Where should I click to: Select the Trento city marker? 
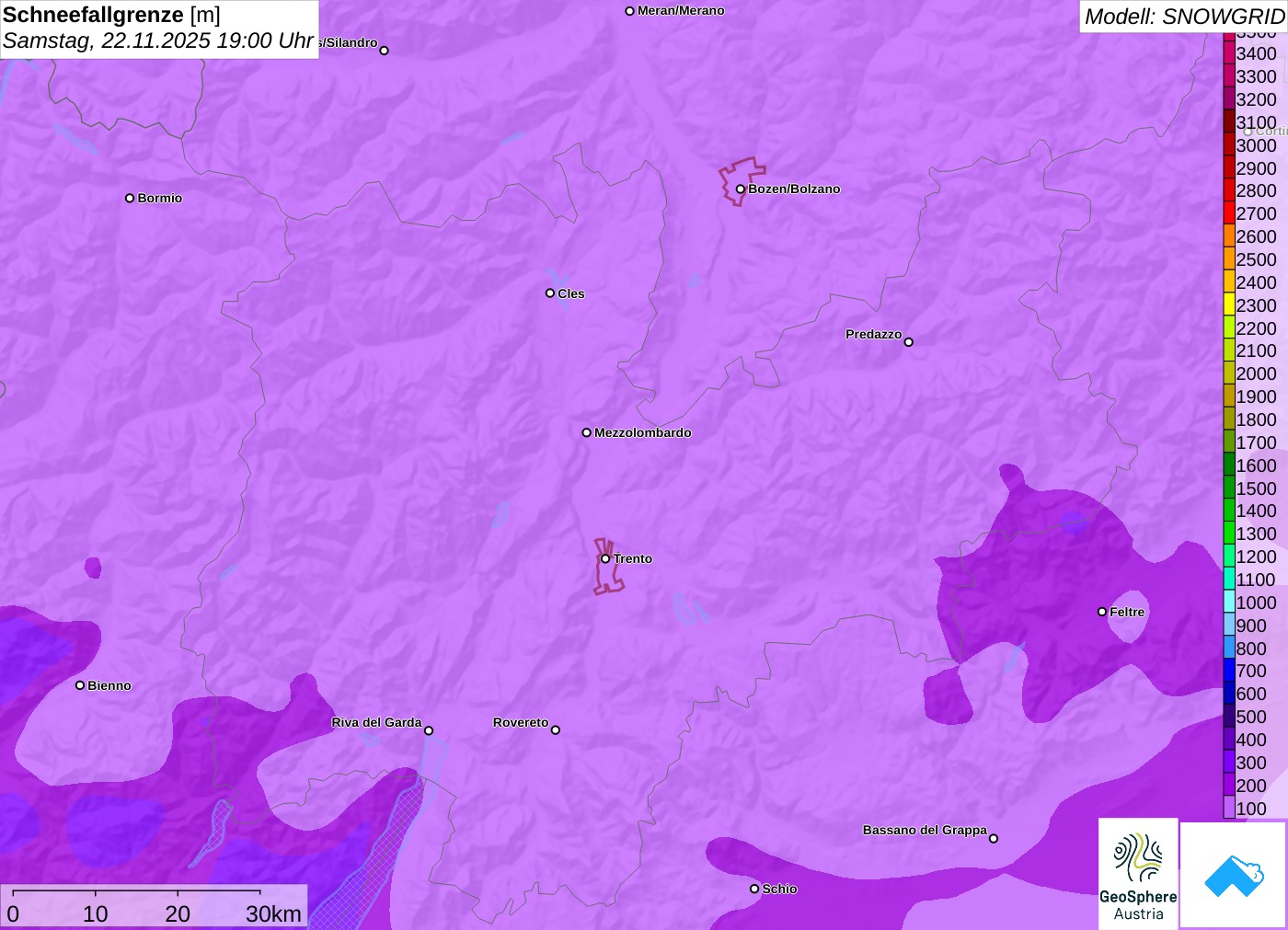(605, 558)
